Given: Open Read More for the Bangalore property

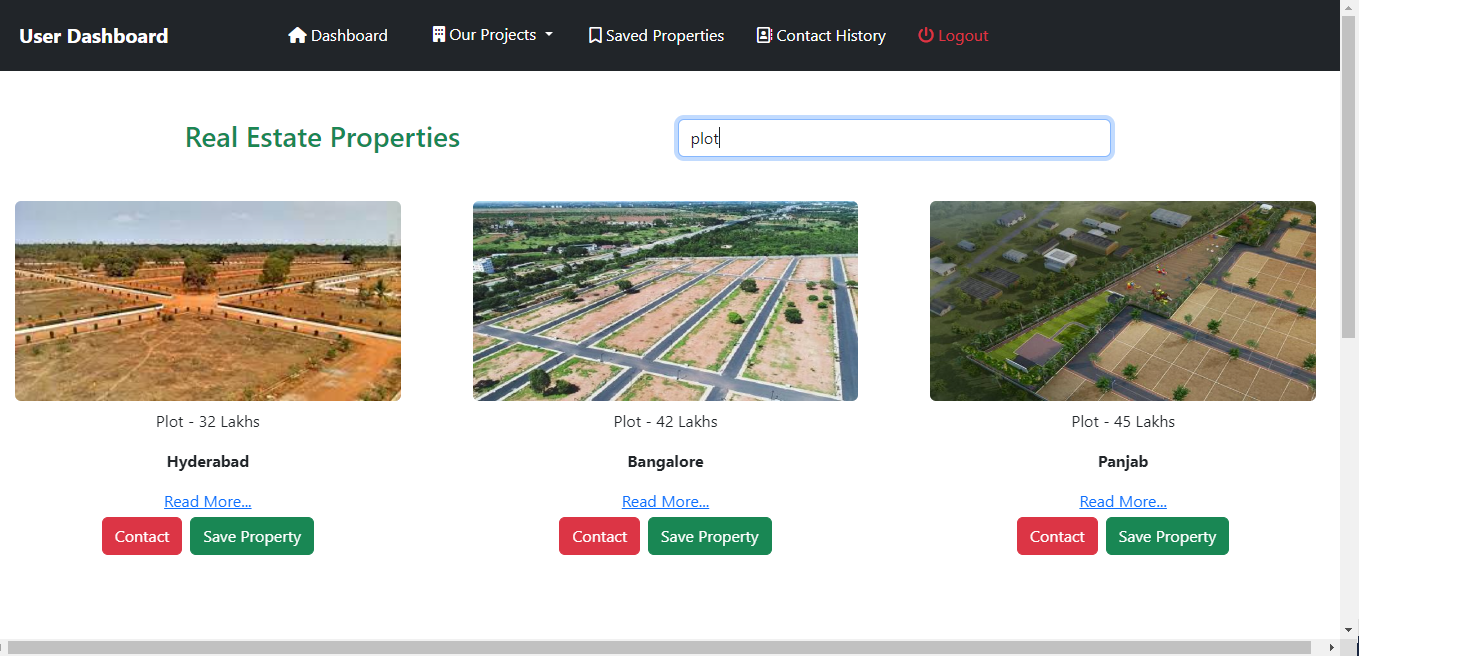Looking at the screenshot, I should click(665, 501).
